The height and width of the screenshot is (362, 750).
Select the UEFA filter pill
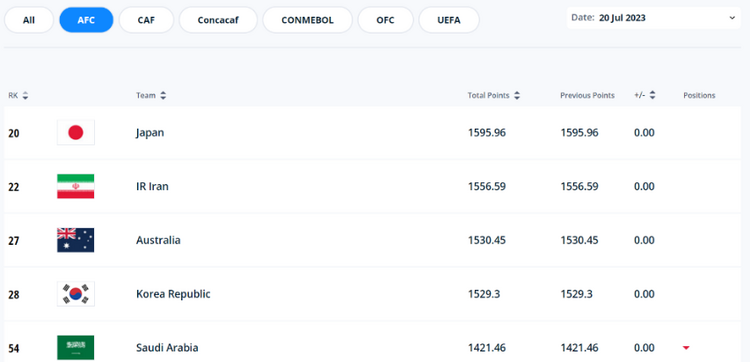(449, 20)
